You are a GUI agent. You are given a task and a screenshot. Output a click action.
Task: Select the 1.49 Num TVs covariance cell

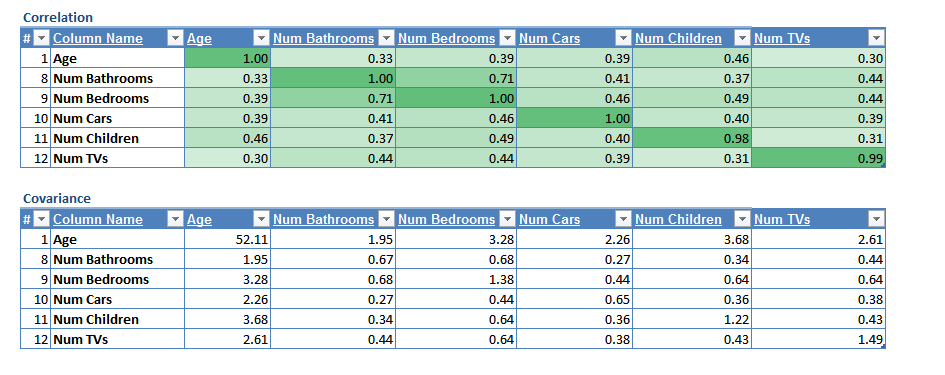point(818,339)
